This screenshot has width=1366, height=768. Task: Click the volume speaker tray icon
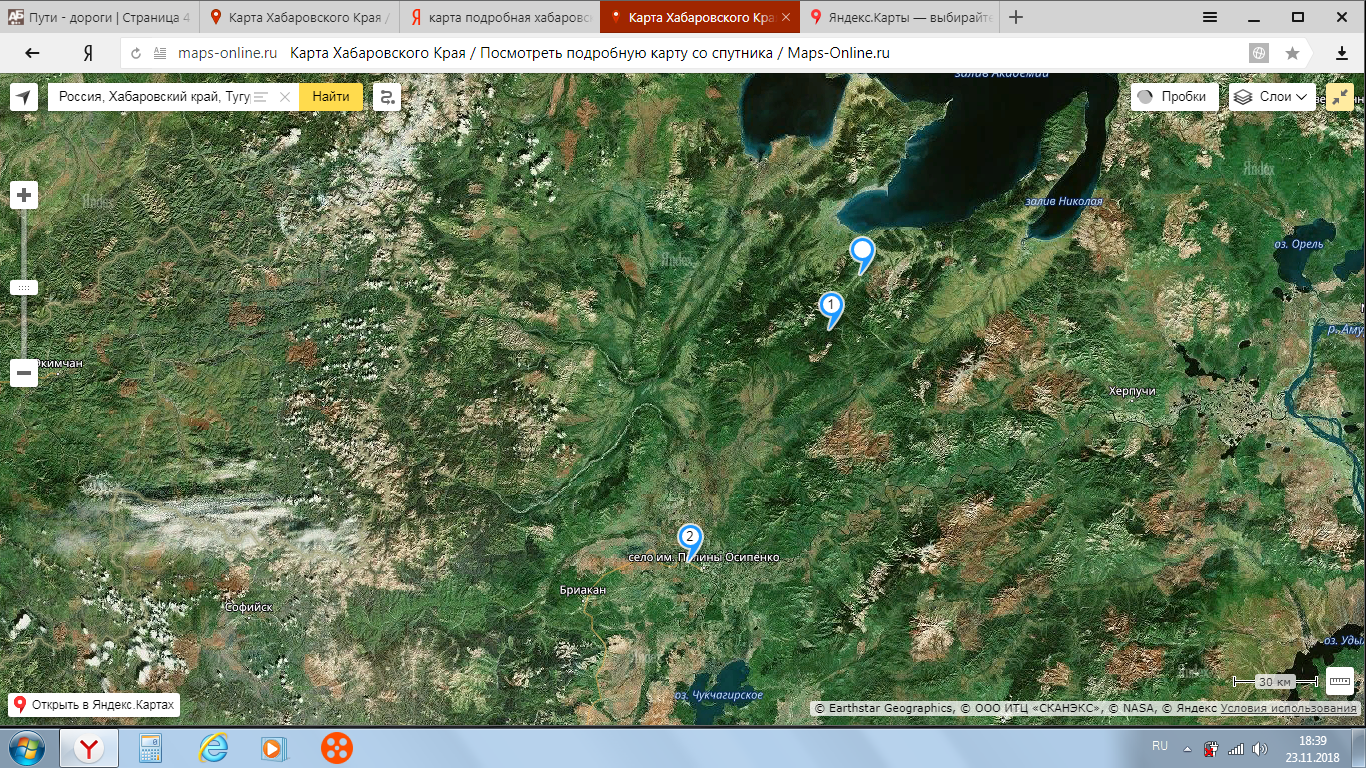tap(1260, 748)
